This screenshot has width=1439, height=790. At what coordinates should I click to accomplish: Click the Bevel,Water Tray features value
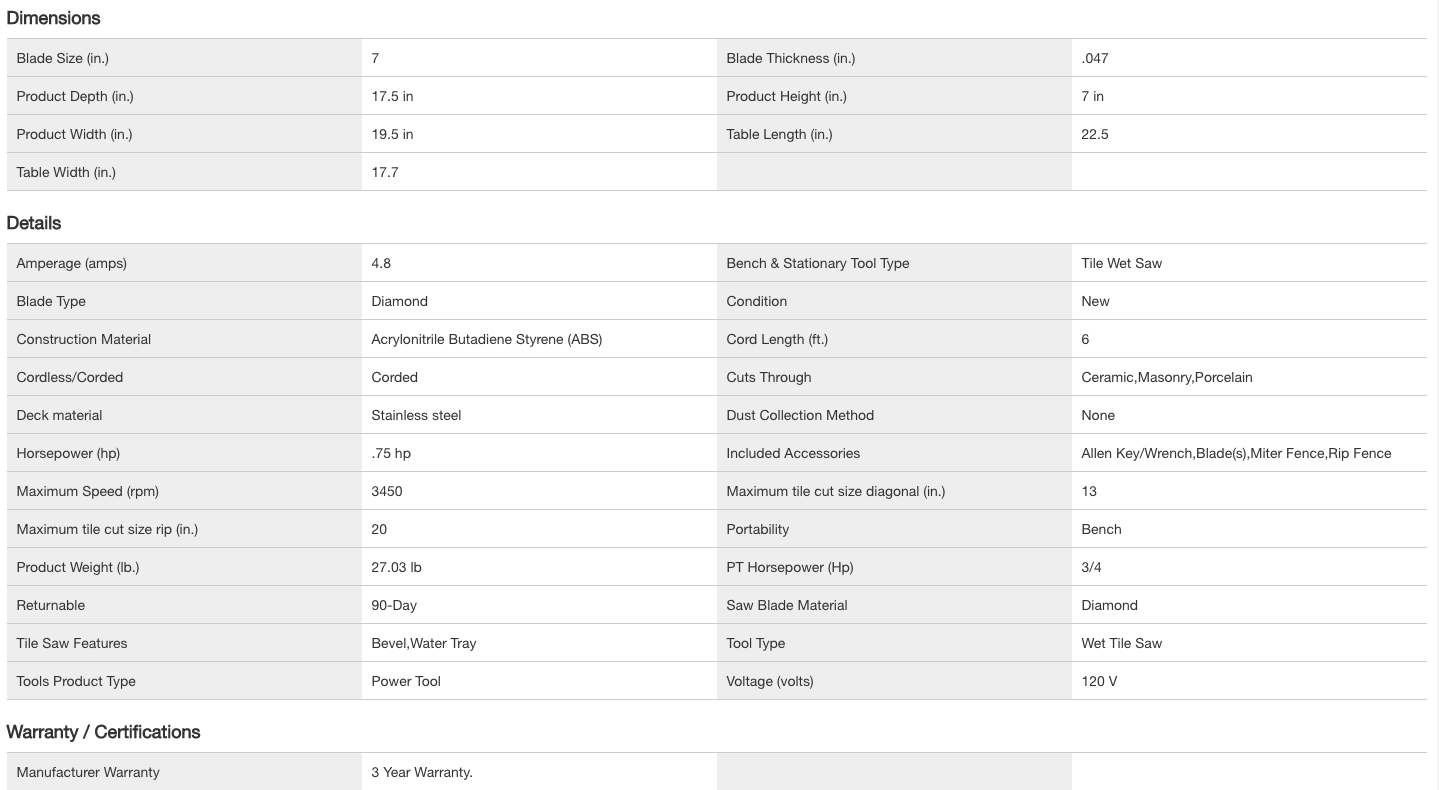[x=423, y=643]
